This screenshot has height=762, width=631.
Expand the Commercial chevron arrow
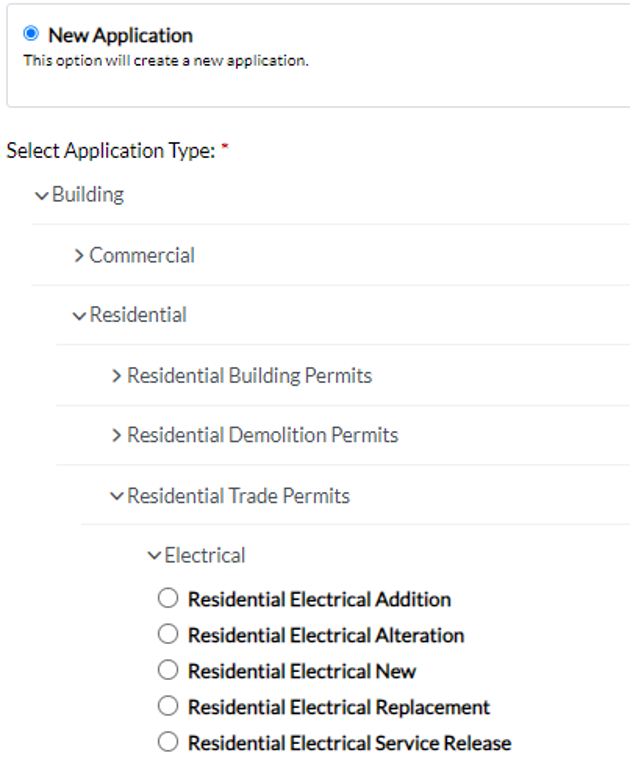tap(79, 256)
